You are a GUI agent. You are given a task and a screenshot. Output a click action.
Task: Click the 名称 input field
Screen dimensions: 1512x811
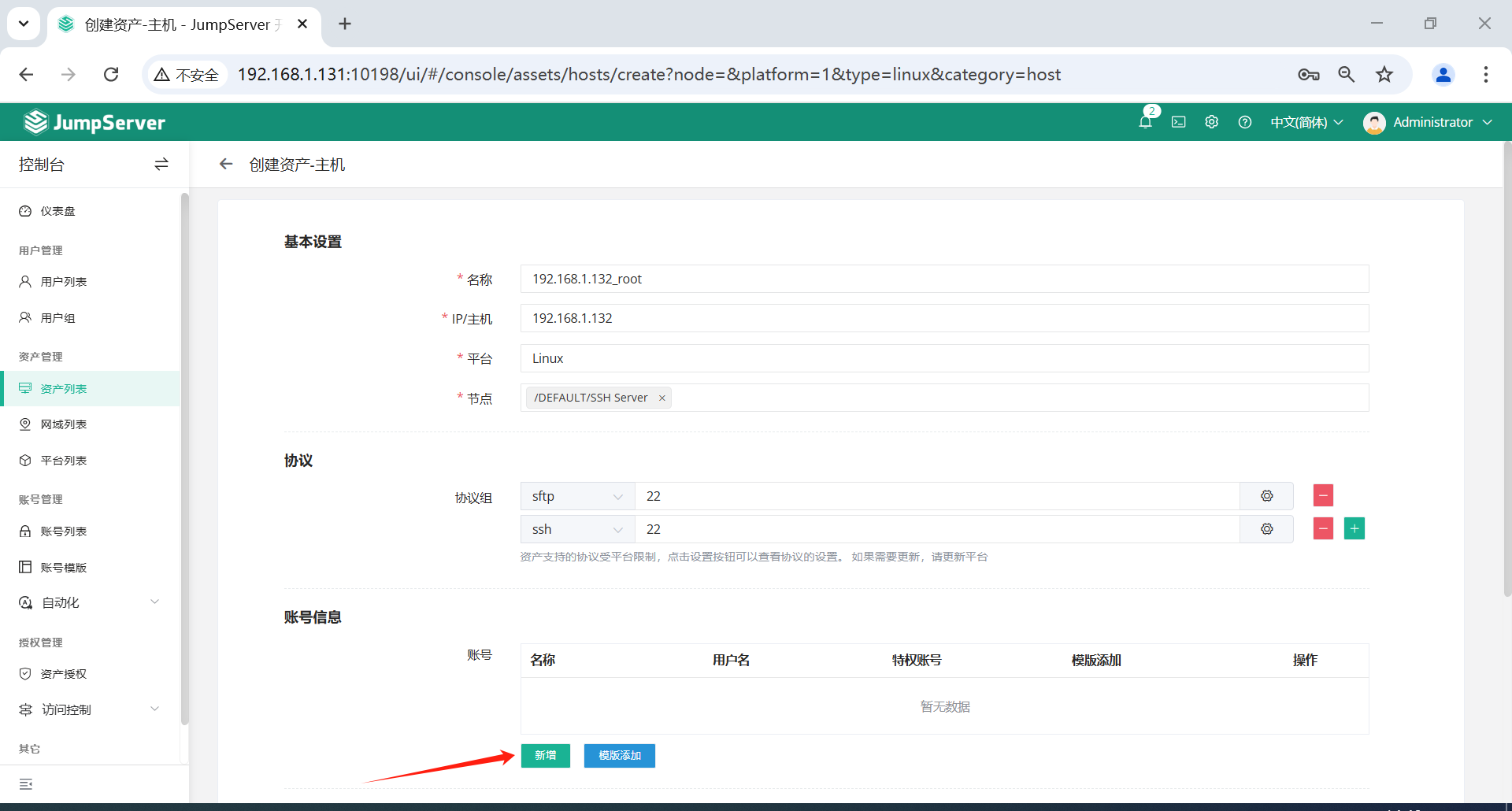pyautogui.click(x=944, y=279)
